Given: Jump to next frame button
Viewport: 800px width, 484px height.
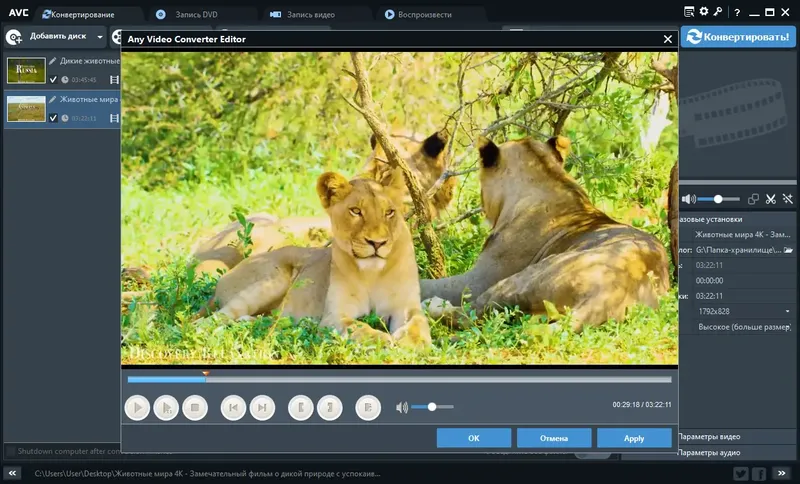Looking at the screenshot, I should click(262, 408).
